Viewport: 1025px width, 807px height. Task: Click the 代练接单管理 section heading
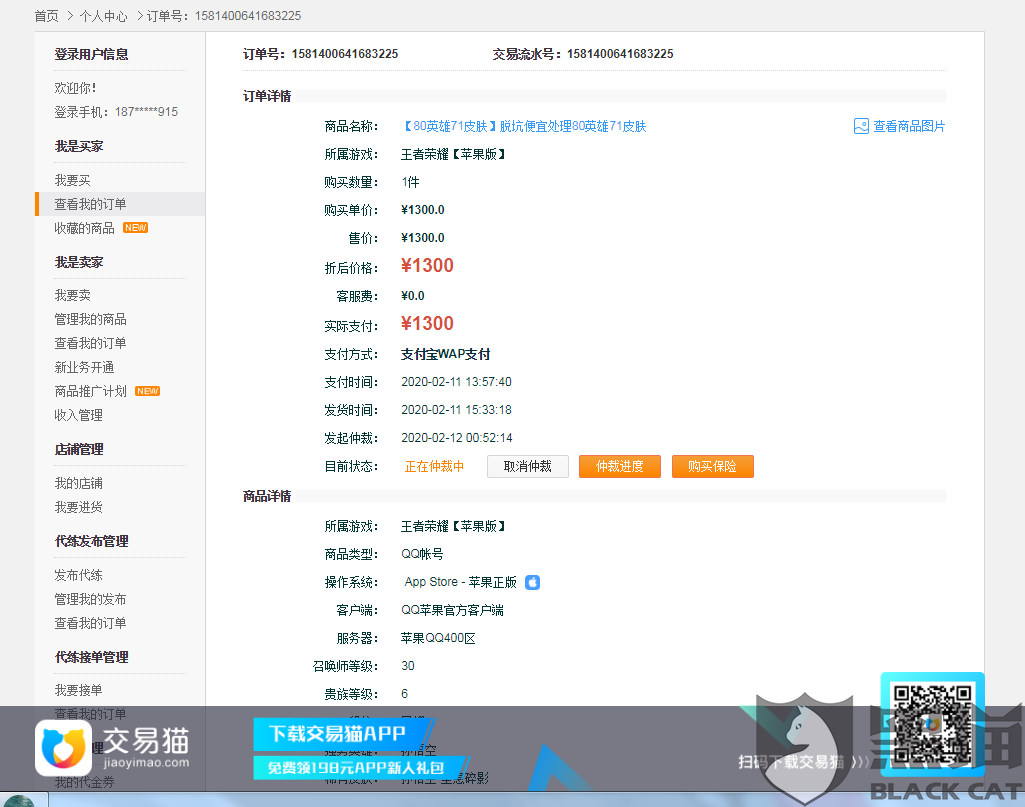pyautogui.click(x=92, y=657)
